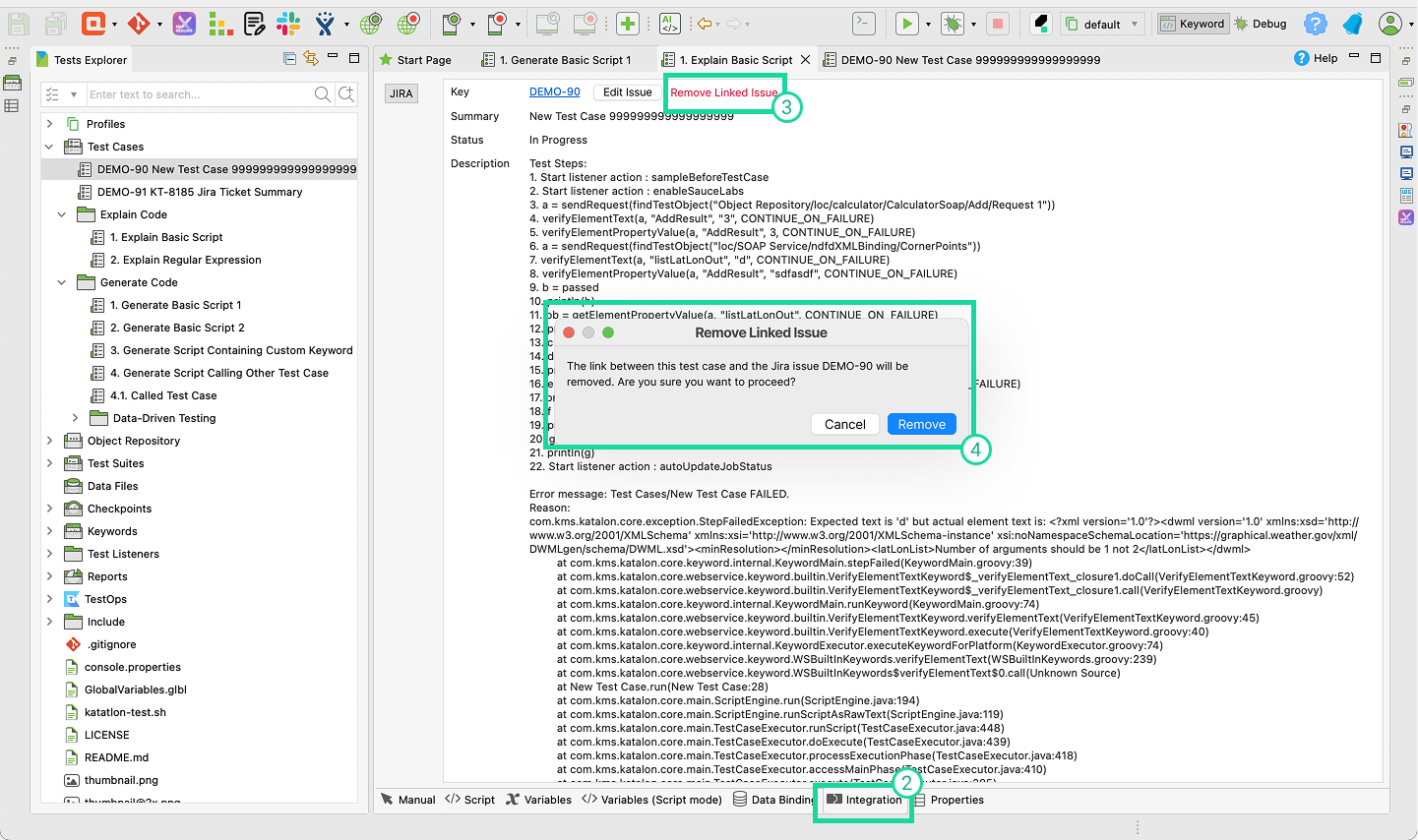Click the advanced search icon with plus
This screenshot has width=1418, height=840.
coord(346,94)
